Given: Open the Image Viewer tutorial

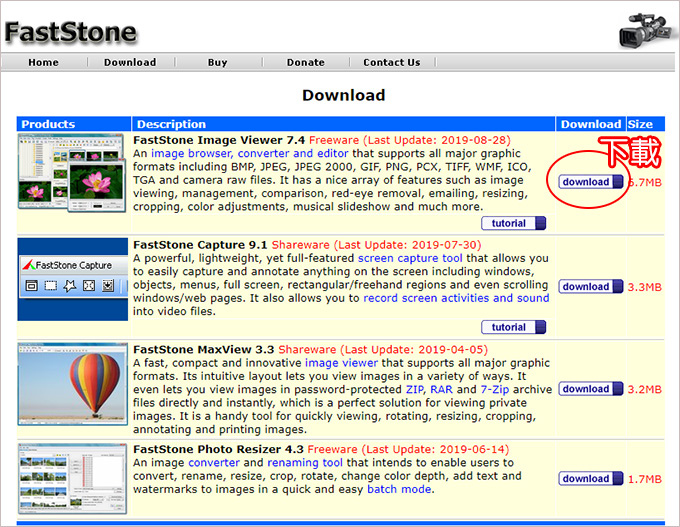Looking at the screenshot, I should click(x=513, y=223).
